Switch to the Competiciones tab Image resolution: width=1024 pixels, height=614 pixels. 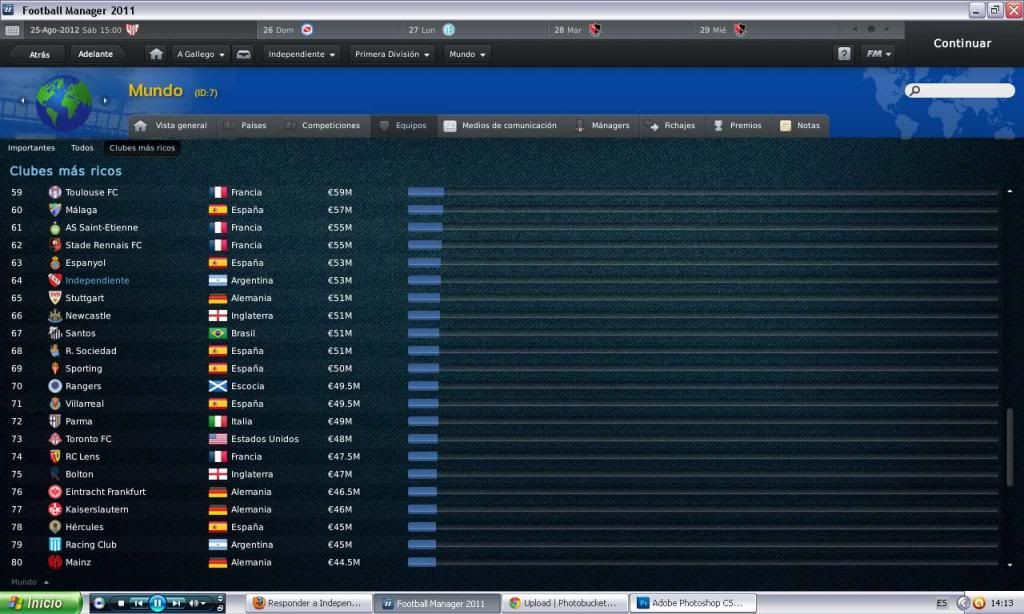coord(323,125)
